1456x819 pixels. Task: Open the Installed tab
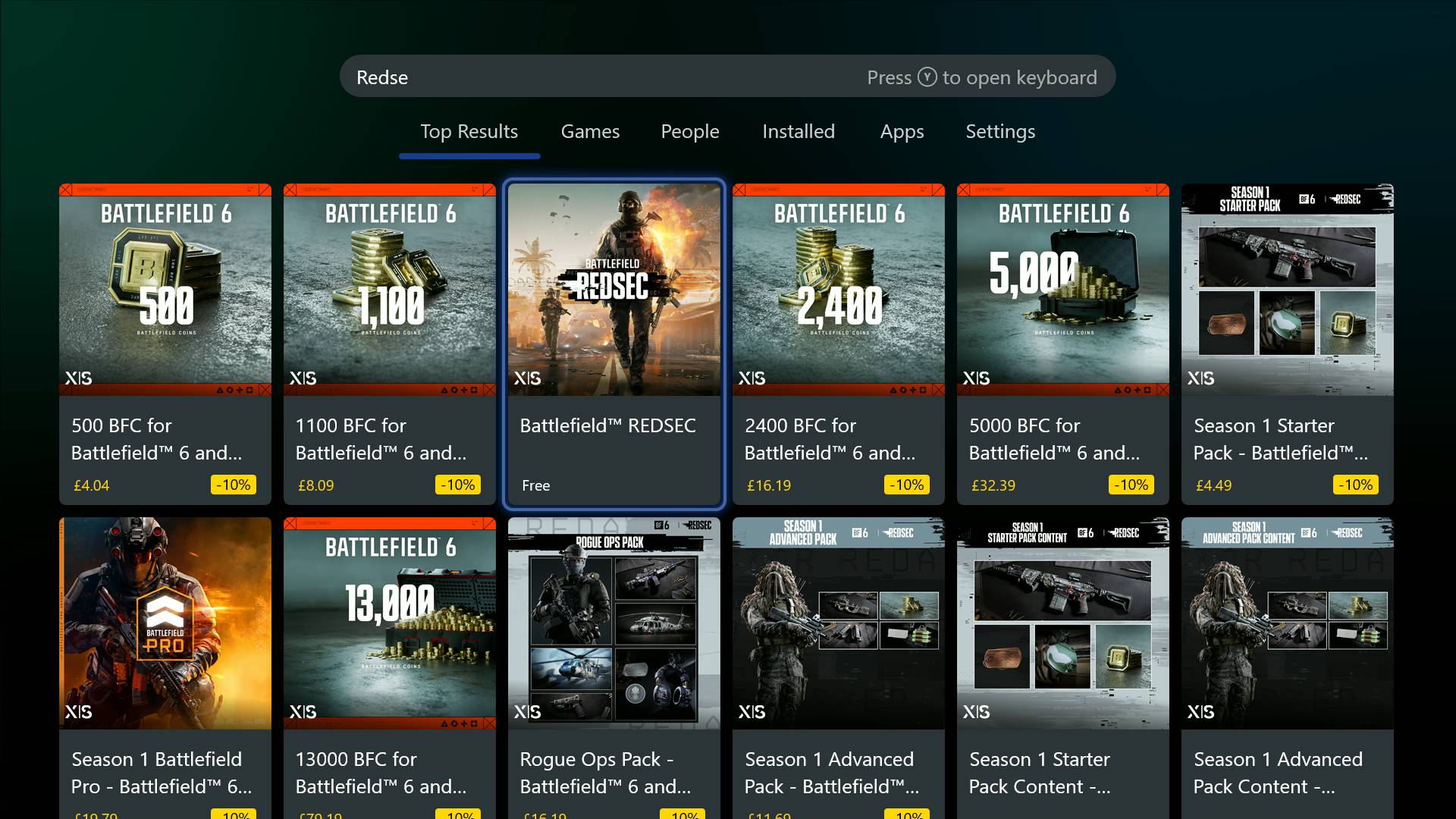tap(798, 131)
